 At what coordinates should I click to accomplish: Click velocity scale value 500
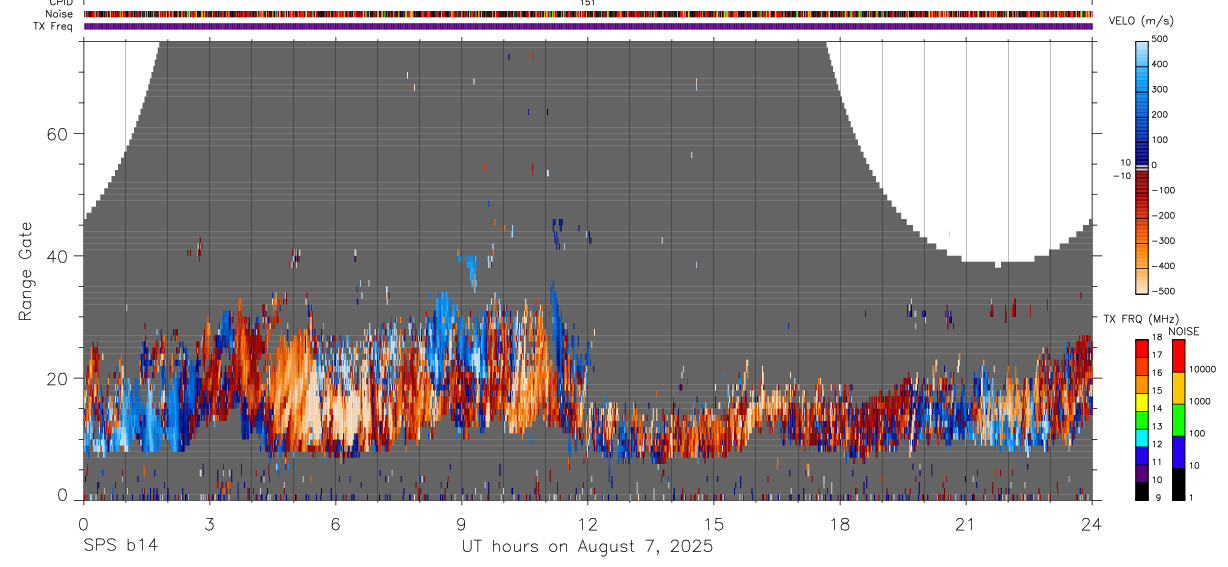1160,39
